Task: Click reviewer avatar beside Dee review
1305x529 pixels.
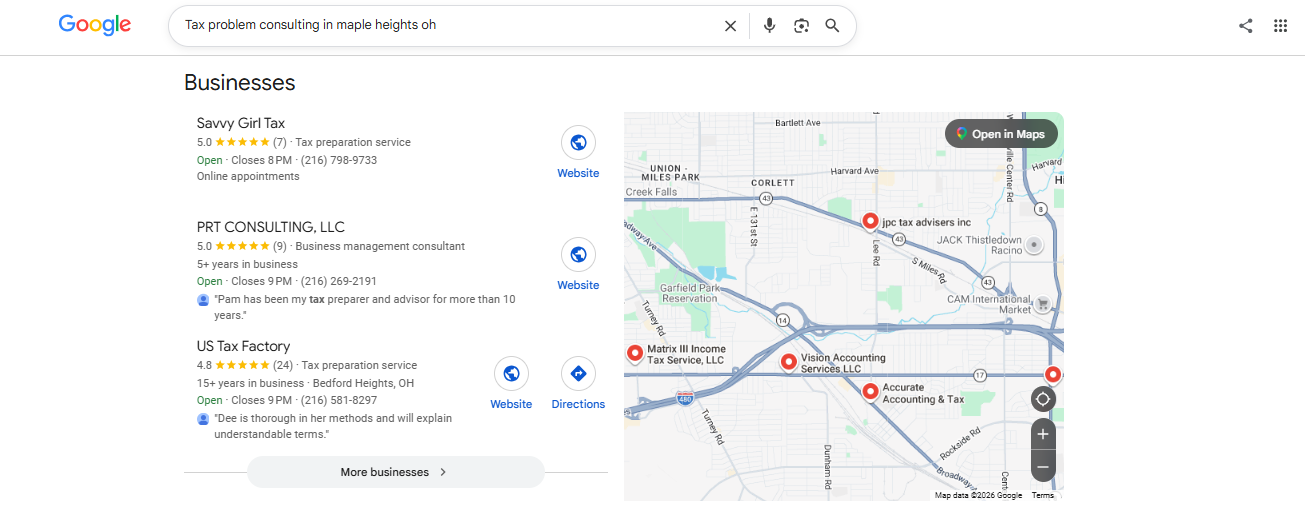Action: coord(203,419)
